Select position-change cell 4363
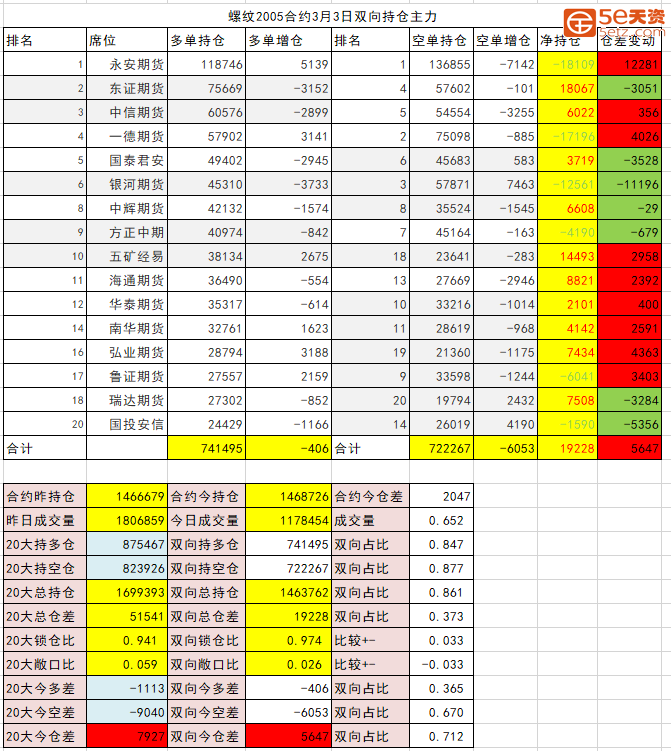 (629, 352)
